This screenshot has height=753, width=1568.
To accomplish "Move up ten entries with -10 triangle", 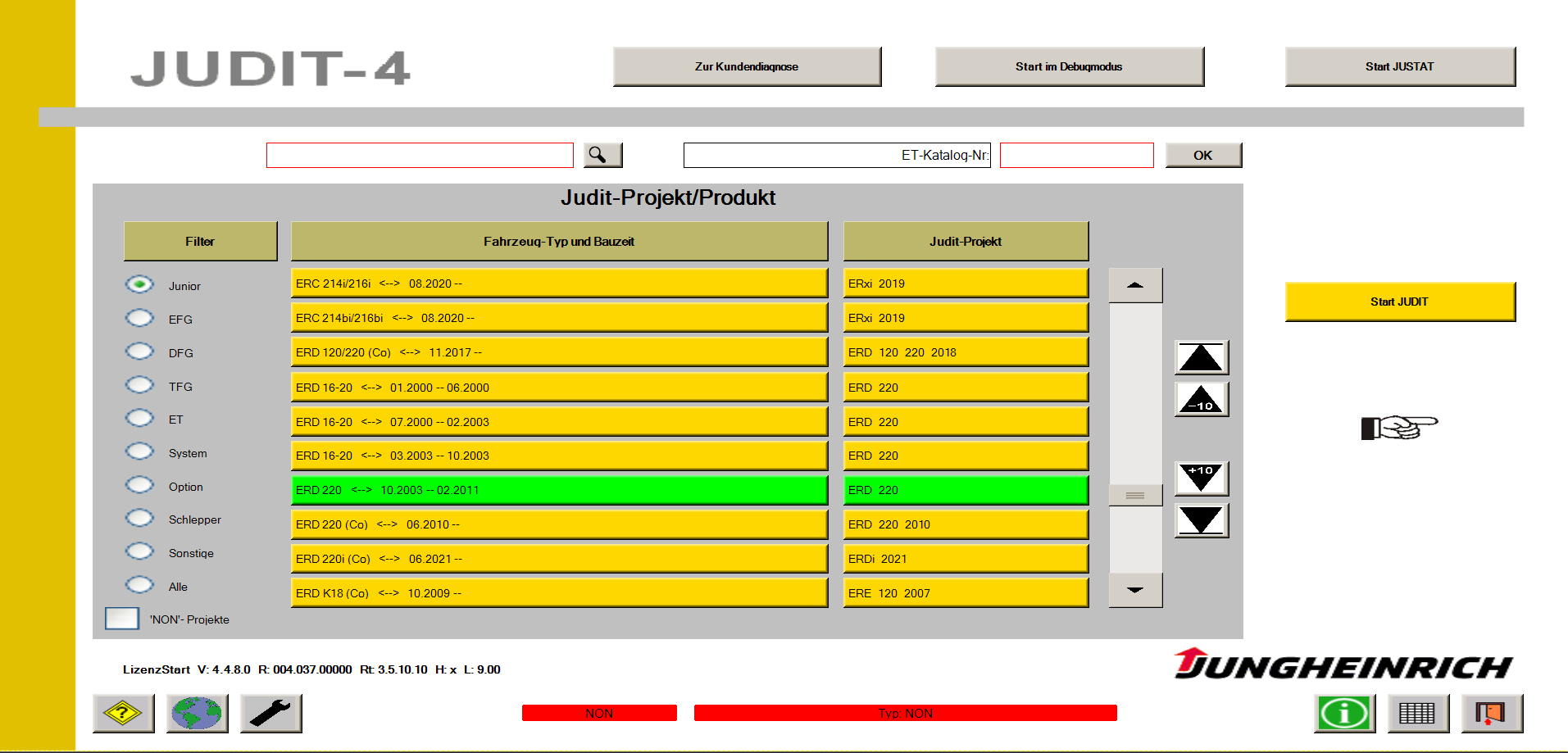I will coord(1201,400).
